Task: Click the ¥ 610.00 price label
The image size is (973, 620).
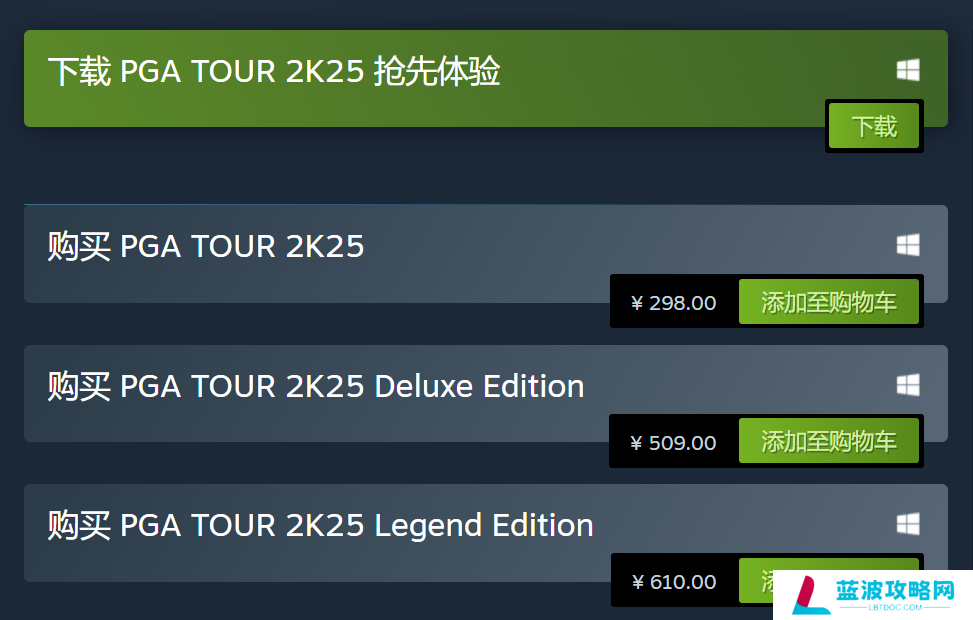Action: pyautogui.click(x=674, y=582)
